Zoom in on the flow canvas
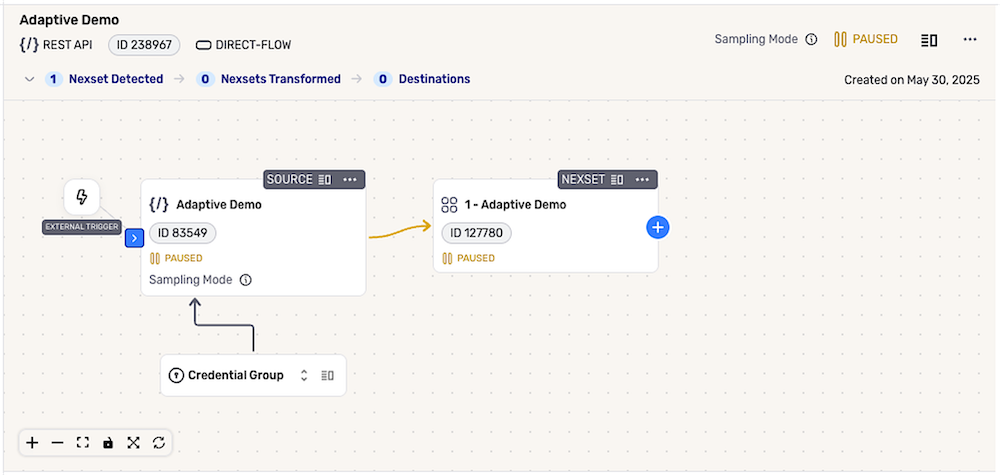The height and width of the screenshot is (475, 1000). [x=32, y=442]
